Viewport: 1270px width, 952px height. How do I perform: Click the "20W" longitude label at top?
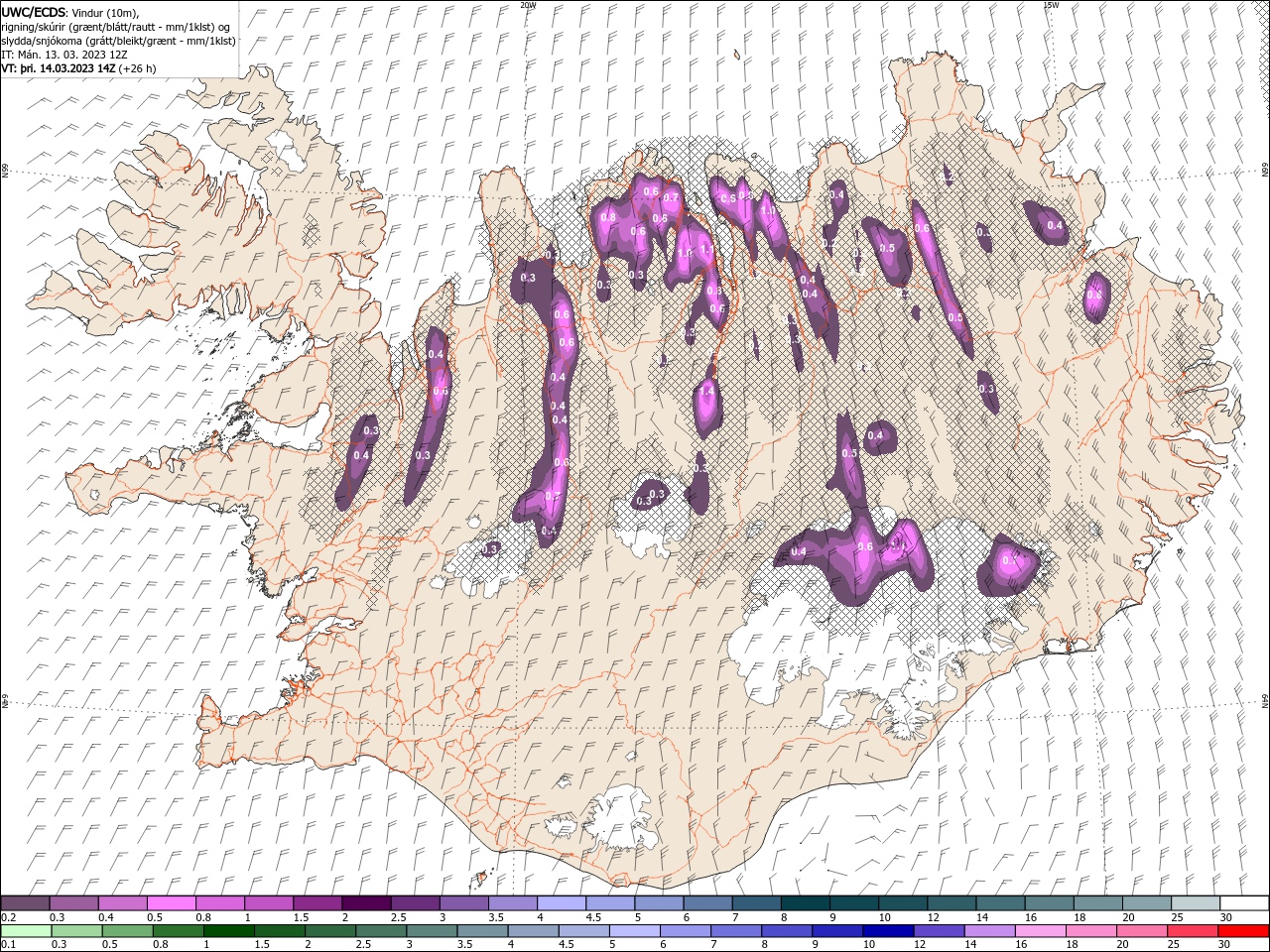tap(528, 4)
